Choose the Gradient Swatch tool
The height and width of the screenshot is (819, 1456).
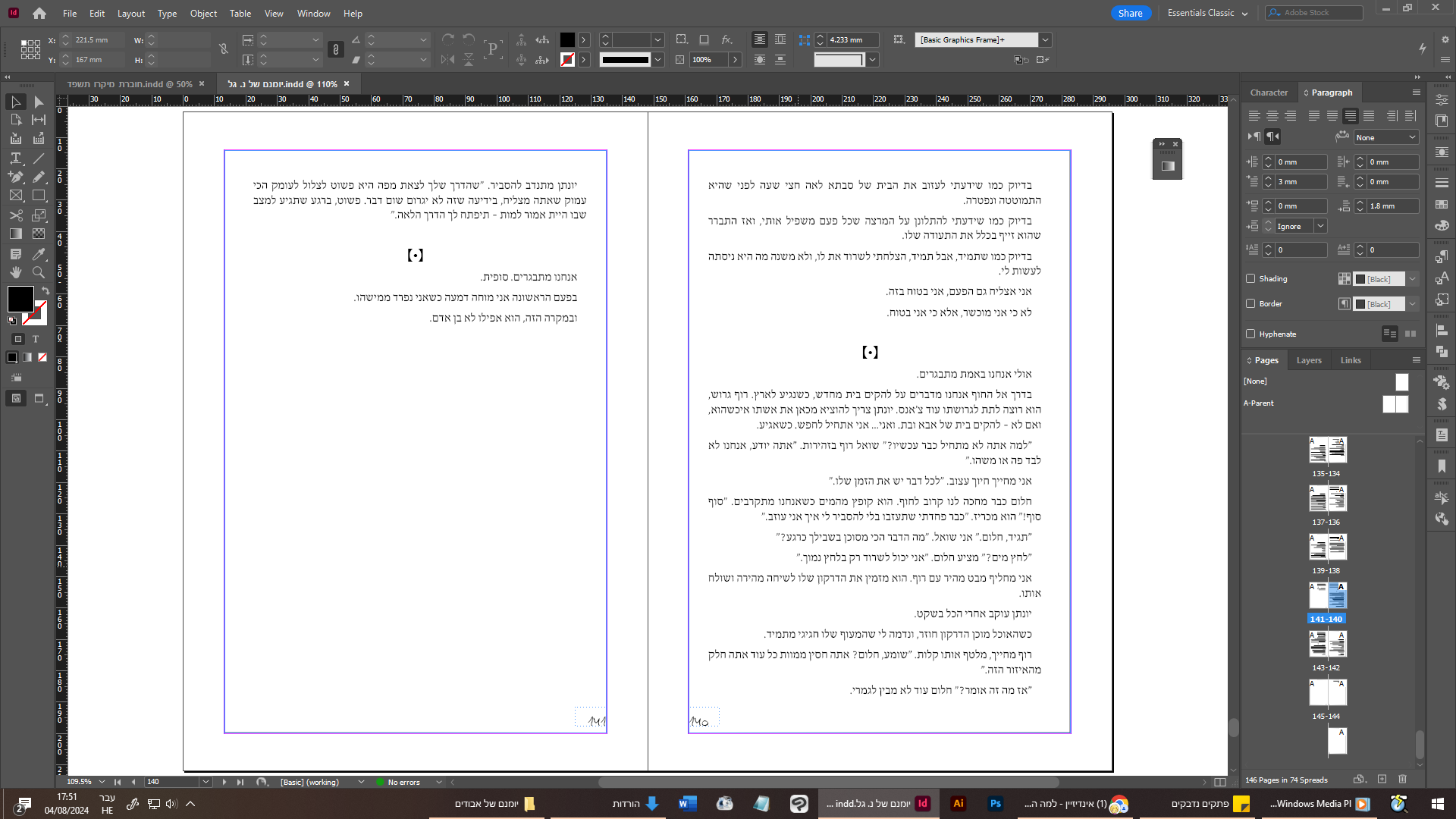tap(15, 234)
